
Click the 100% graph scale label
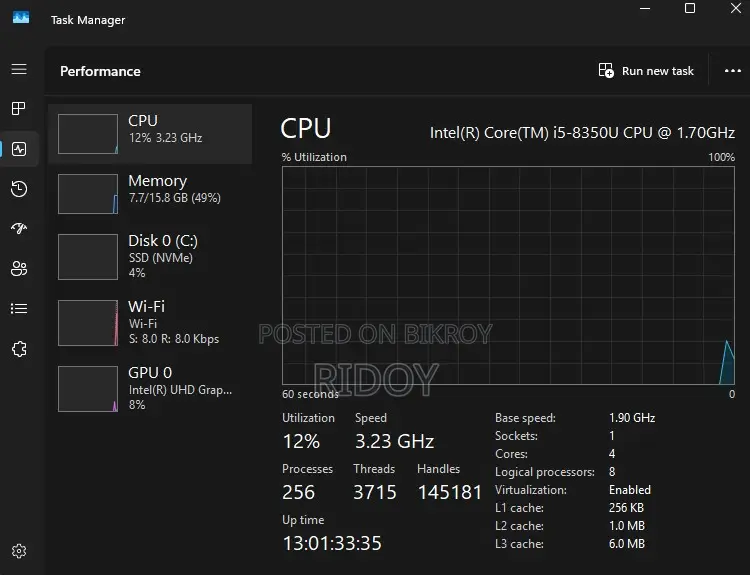721,157
